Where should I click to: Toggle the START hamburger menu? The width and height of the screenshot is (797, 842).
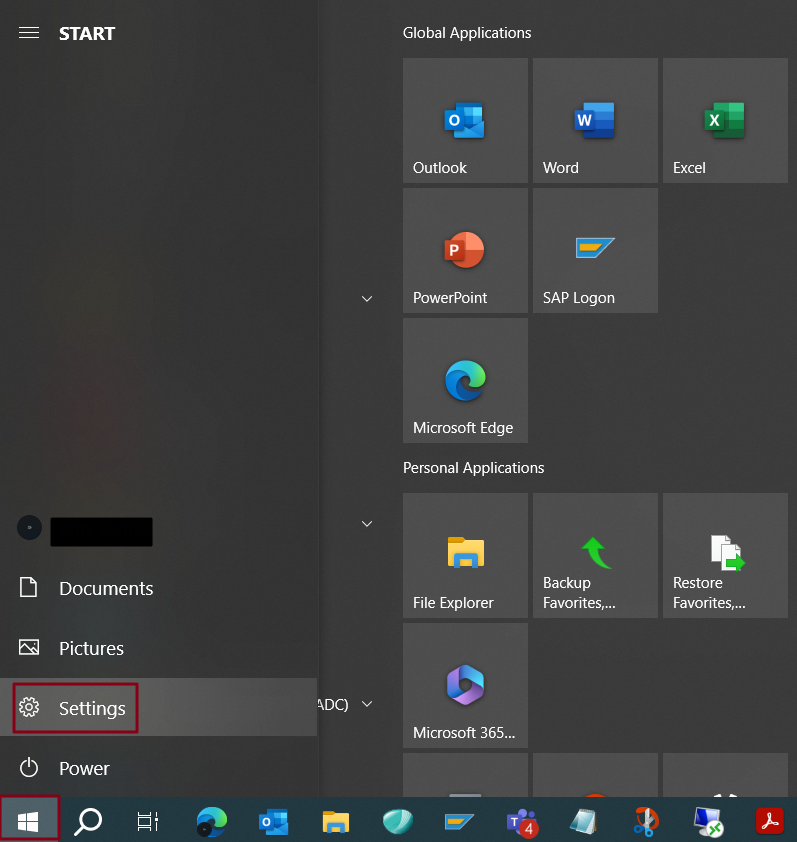[29, 33]
